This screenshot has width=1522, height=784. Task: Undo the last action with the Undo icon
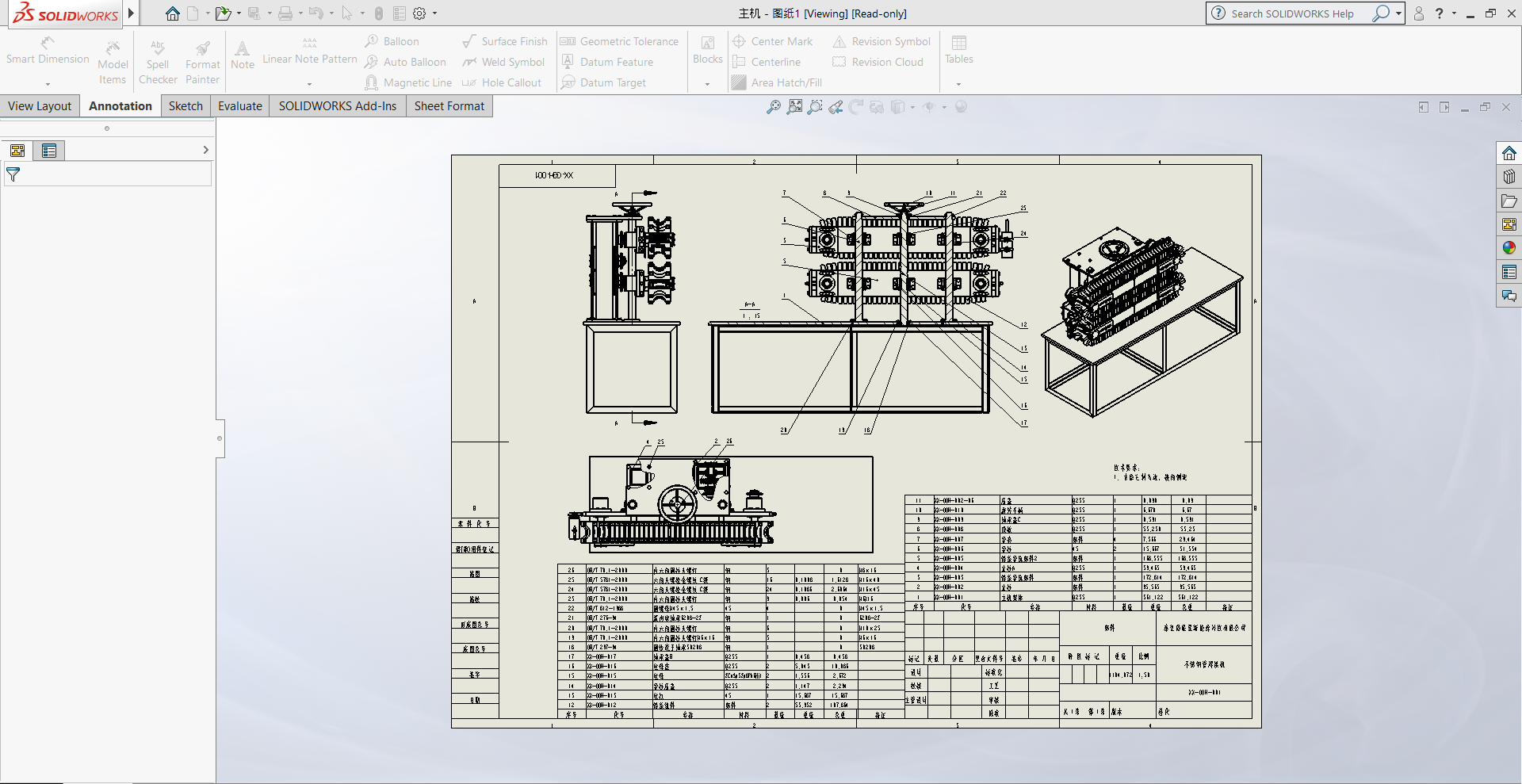tap(315, 13)
